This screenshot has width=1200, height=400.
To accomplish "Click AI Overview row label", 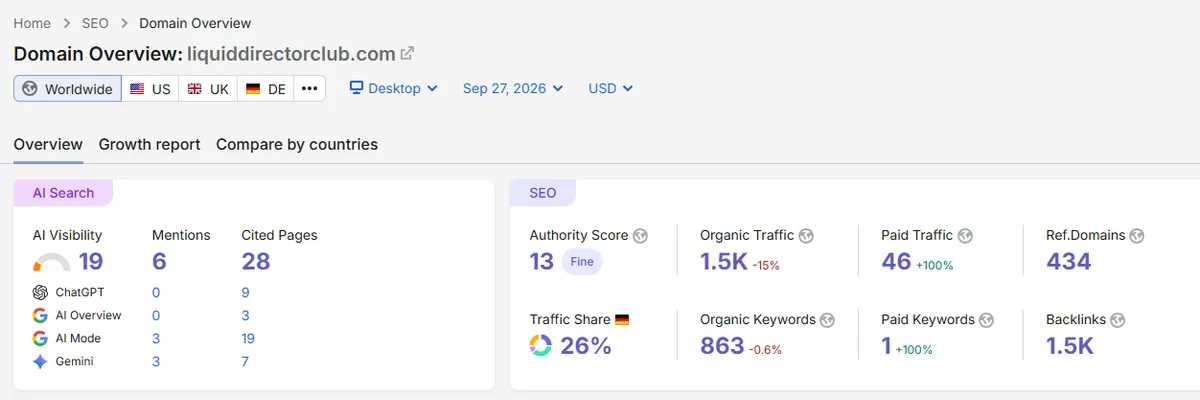I will click(x=88, y=315).
